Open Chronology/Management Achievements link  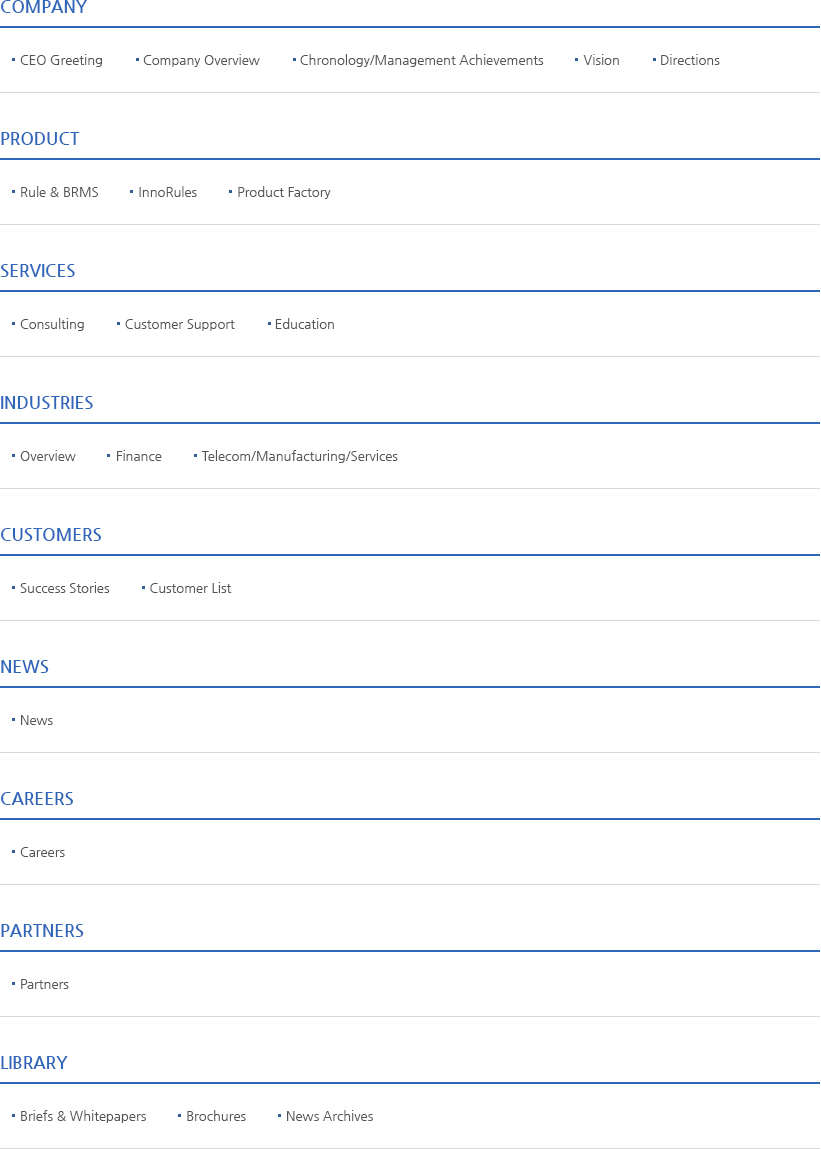[421, 60]
